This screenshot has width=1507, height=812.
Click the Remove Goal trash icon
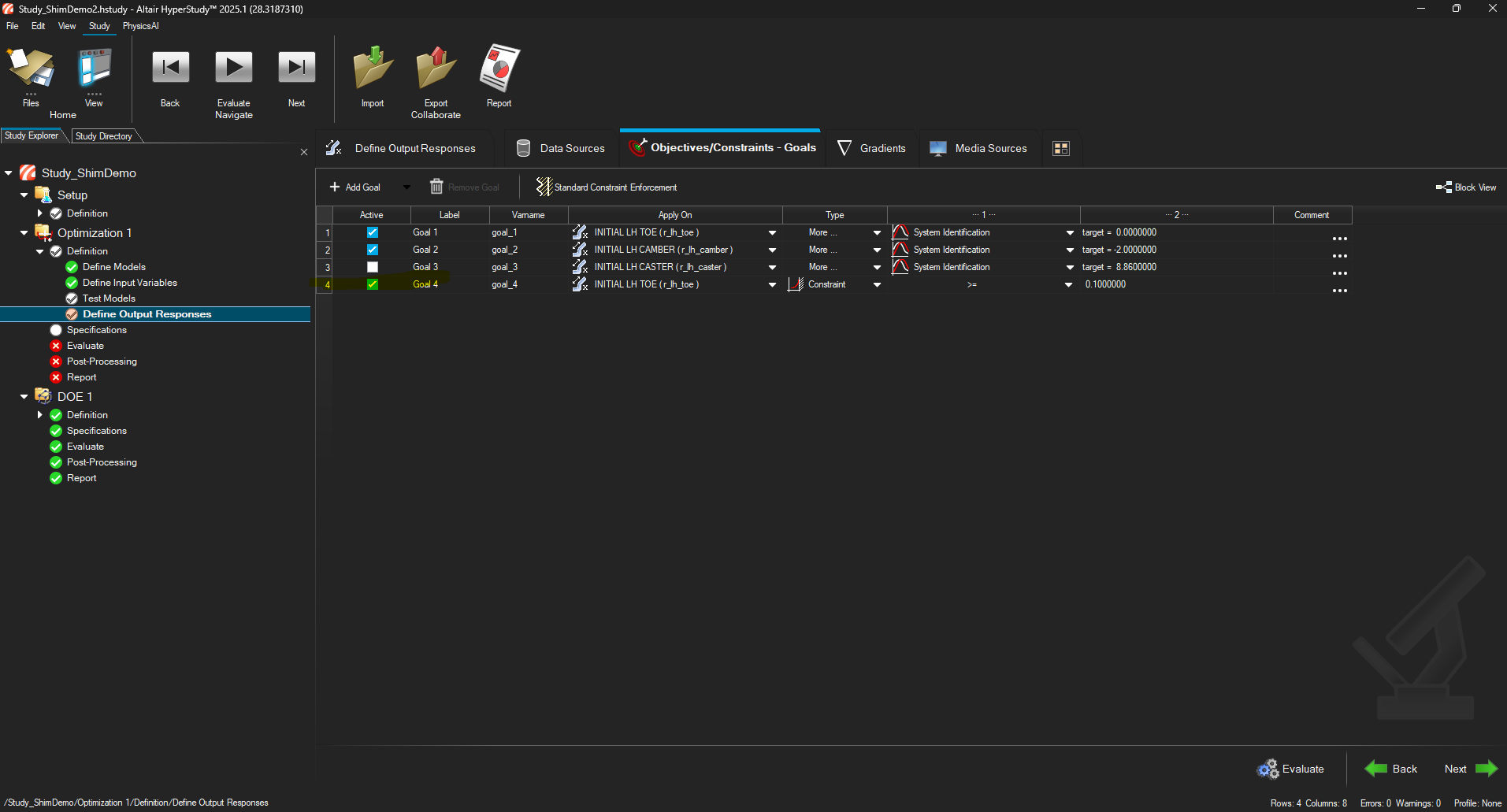[x=436, y=187]
